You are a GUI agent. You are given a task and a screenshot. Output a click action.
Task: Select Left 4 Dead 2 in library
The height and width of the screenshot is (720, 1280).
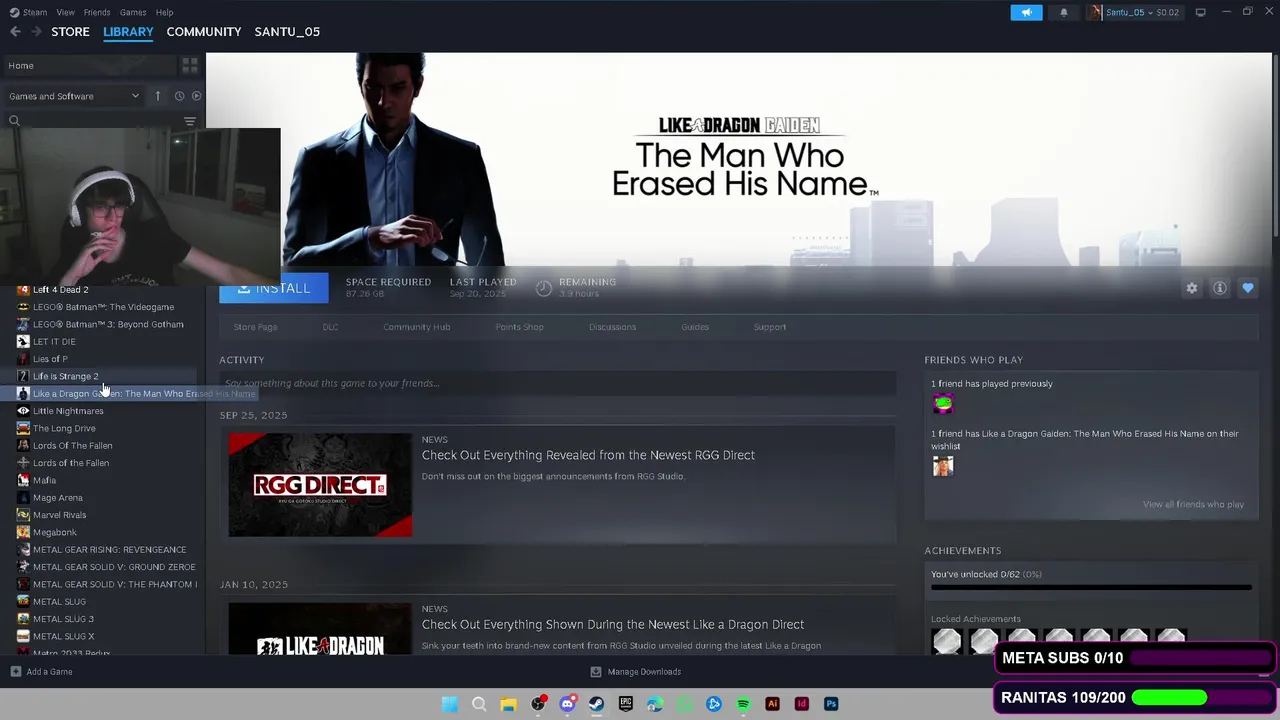point(60,290)
